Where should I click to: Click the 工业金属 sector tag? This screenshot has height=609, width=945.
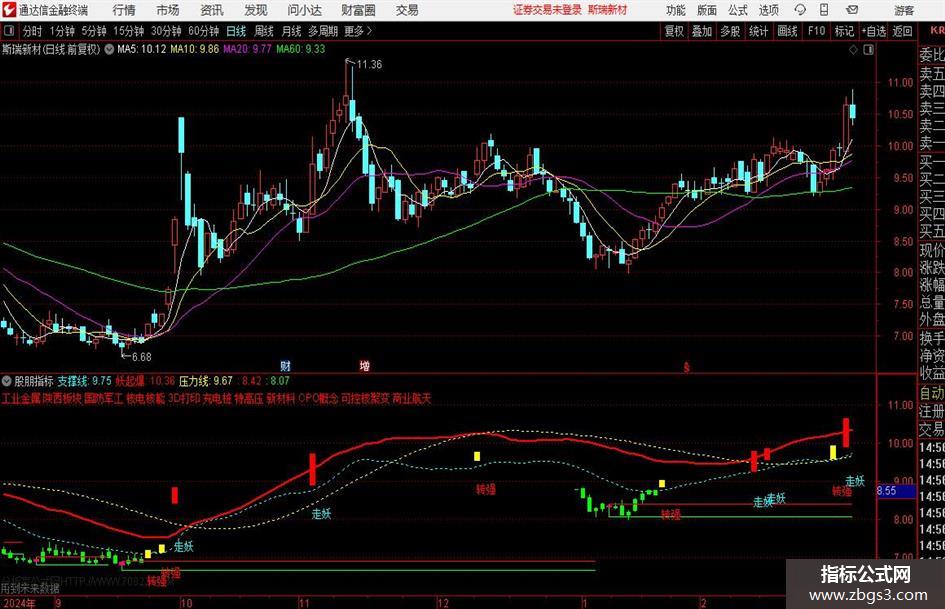(x=21, y=399)
